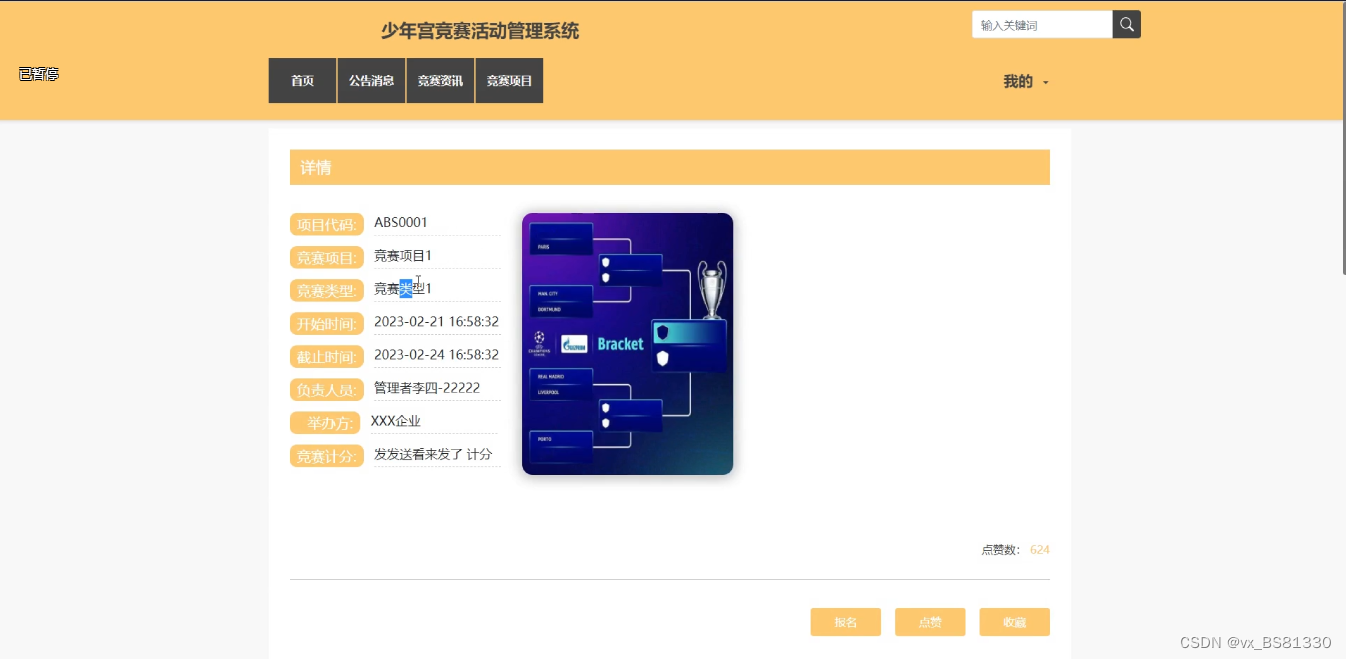Click the 开始时间 label
Viewport: 1346px width, 659px height.
click(x=327, y=324)
